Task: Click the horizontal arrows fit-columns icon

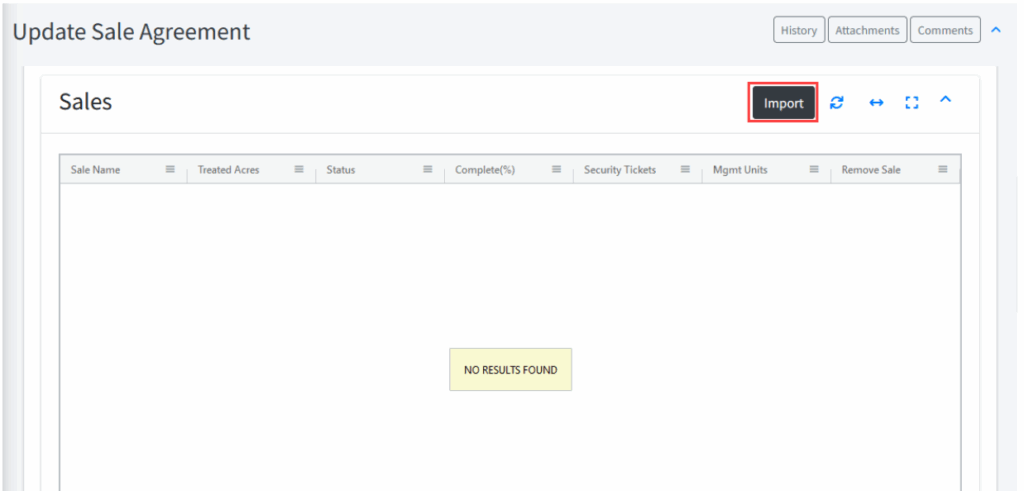Action: tap(876, 103)
